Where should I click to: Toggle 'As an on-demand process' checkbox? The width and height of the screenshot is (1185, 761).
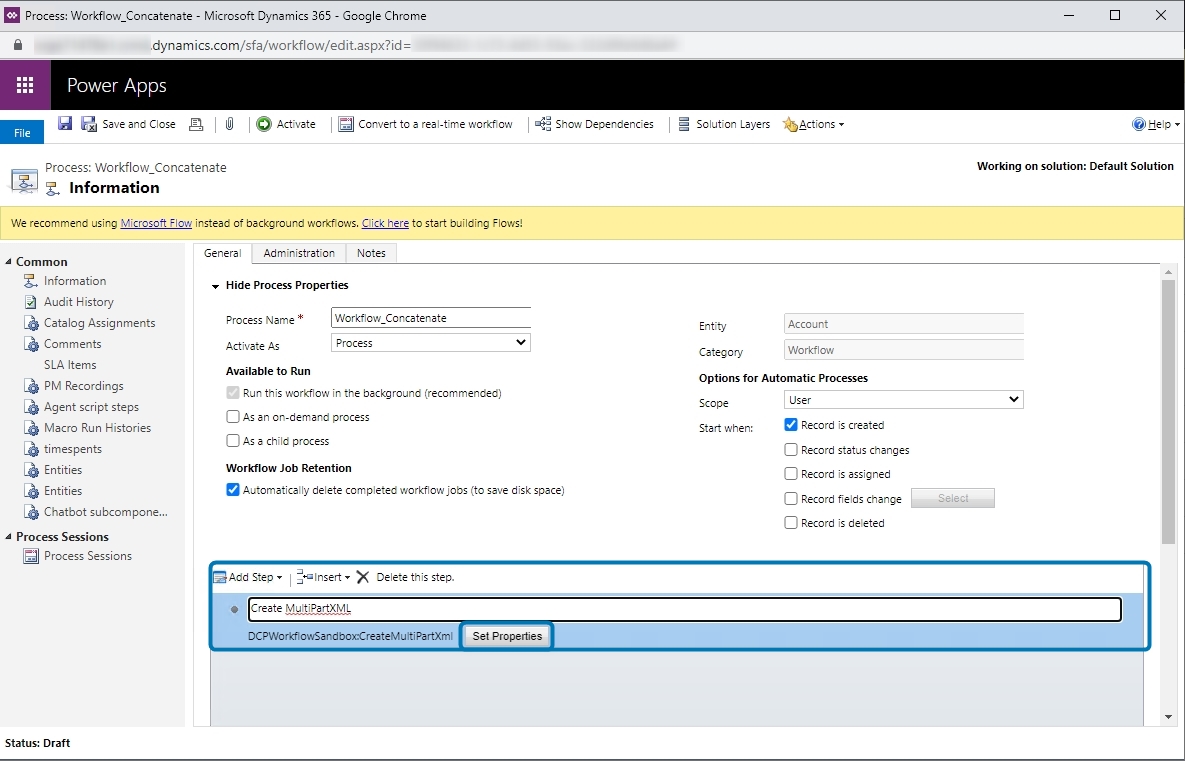coord(233,416)
